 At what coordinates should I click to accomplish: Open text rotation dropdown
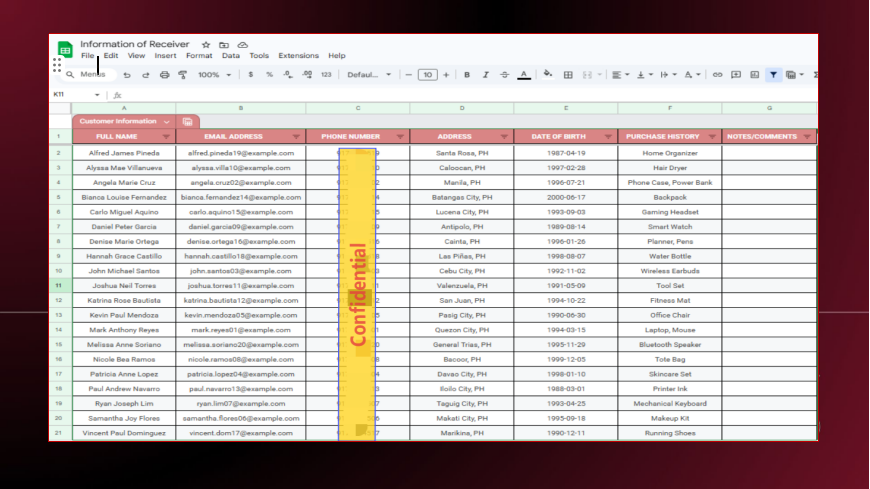coord(692,75)
